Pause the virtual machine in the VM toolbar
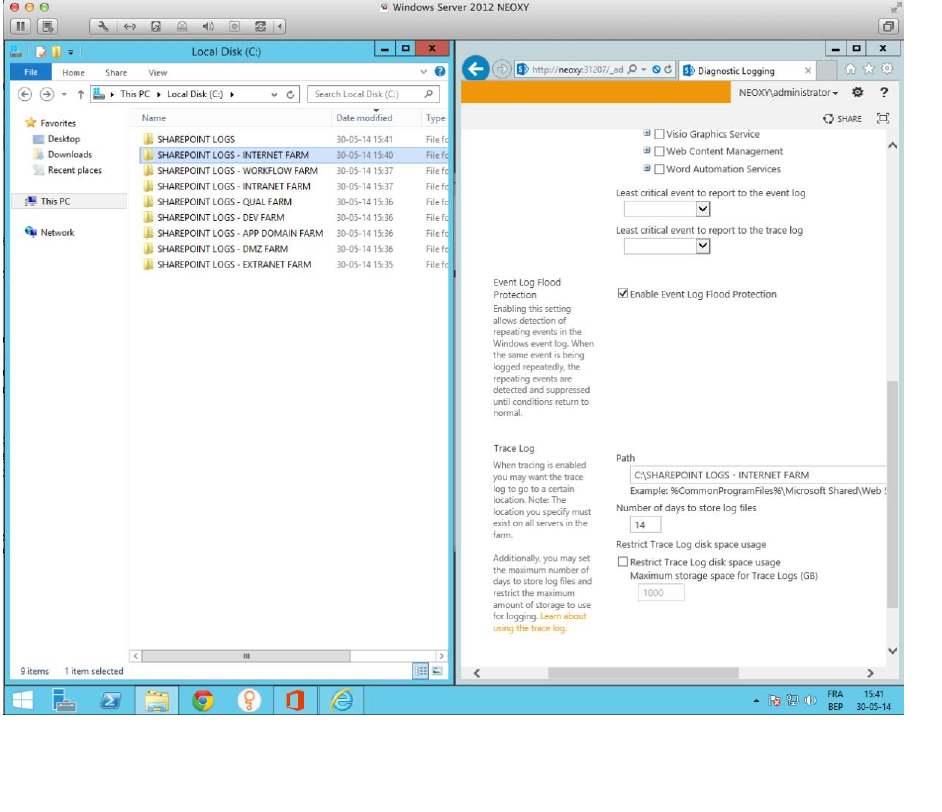Screen dimensions: 942x812 pos(20,26)
